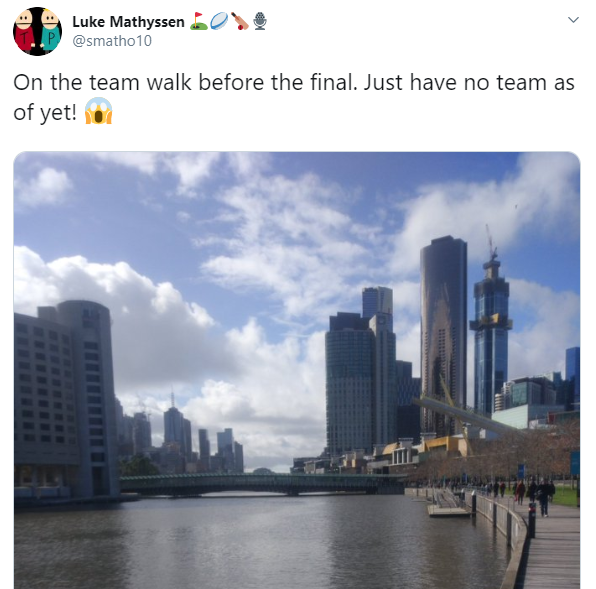
Task: Click the tall dark glass skyscraper in photo
Action: pyautogui.click(x=444, y=334)
